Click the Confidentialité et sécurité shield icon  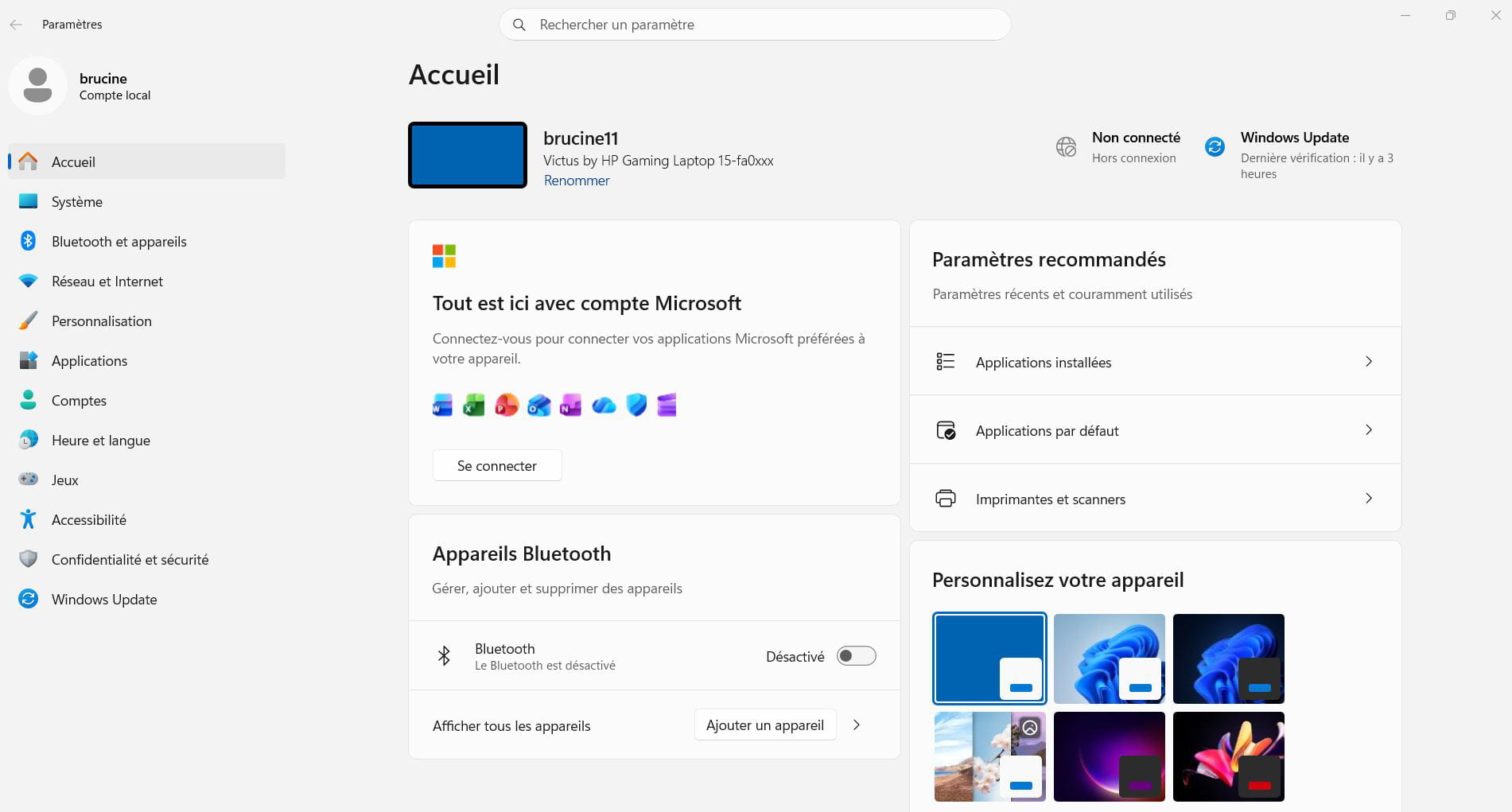(29, 559)
